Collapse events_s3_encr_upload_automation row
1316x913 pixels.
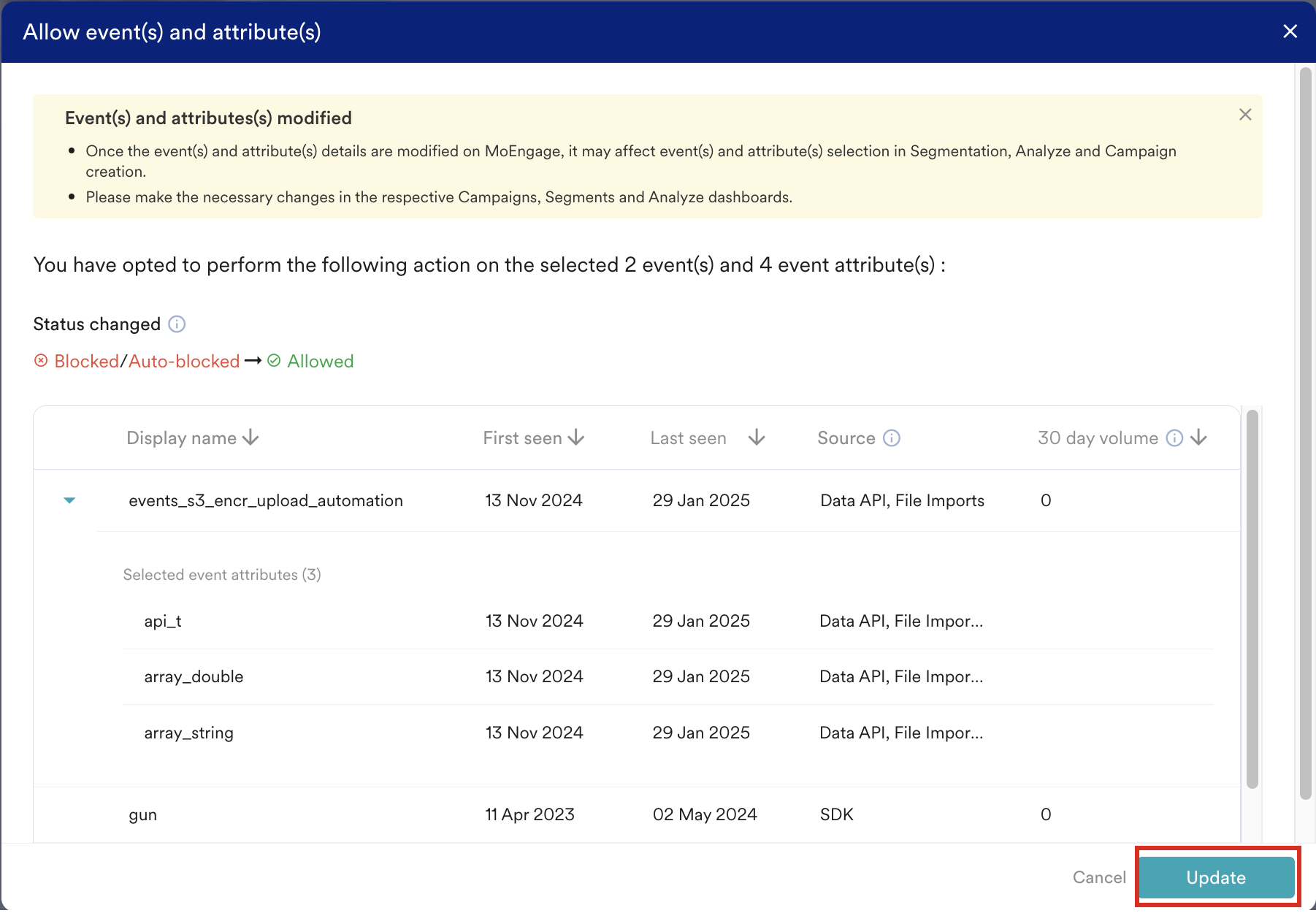point(69,500)
